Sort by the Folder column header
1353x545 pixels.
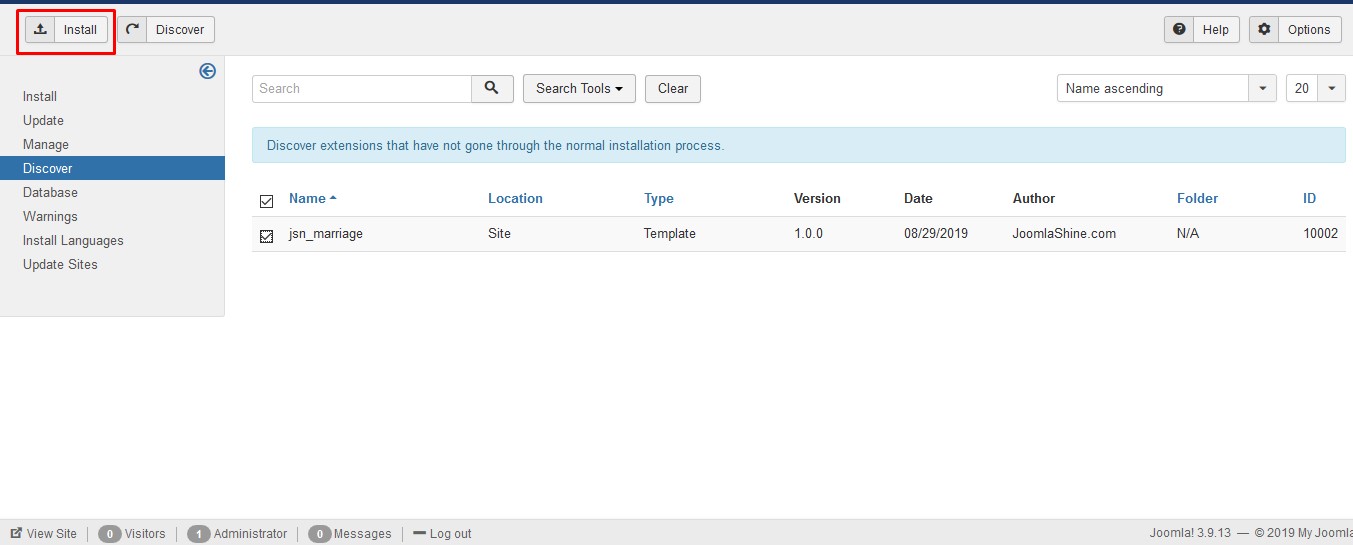coord(1197,199)
